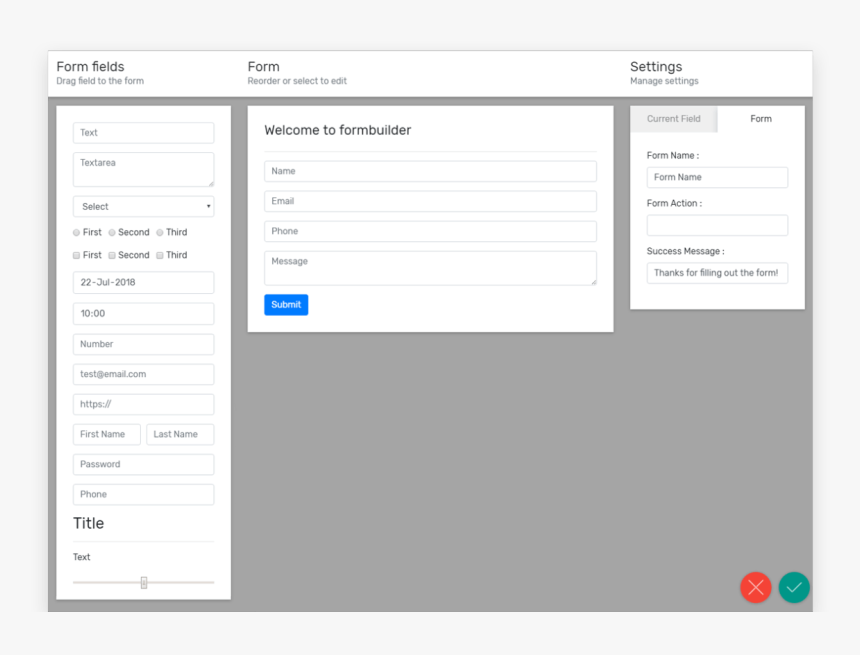Tick the 'Second' checkbox

click(112, 256)
